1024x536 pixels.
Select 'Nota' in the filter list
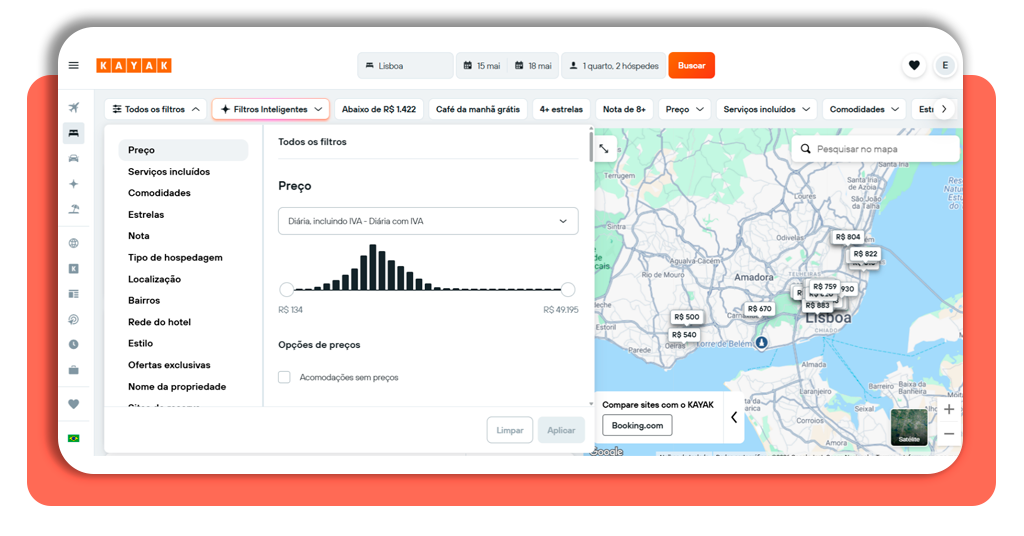[x=138, y=236]
